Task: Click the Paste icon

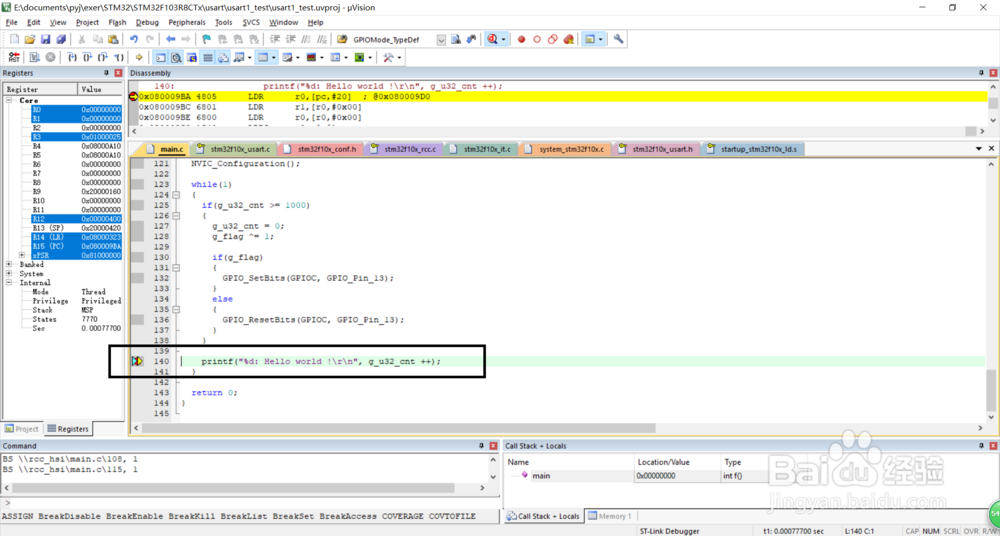Action: tap(113, 40)
